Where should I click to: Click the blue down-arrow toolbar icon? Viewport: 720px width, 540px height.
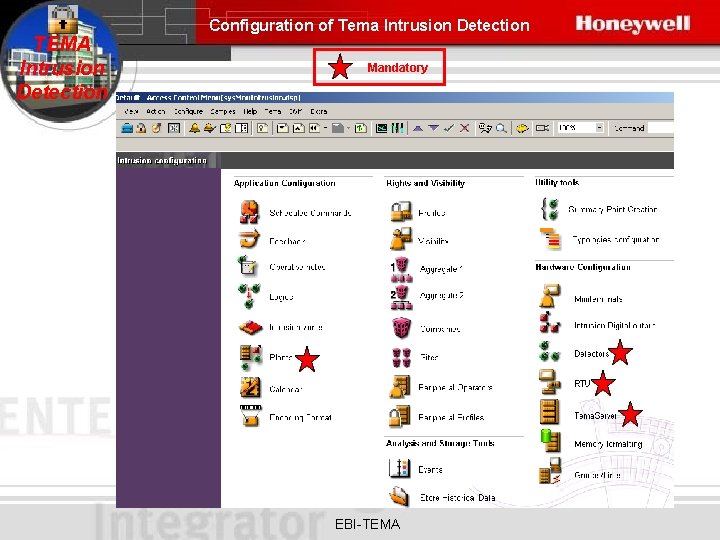pos(433,128)
